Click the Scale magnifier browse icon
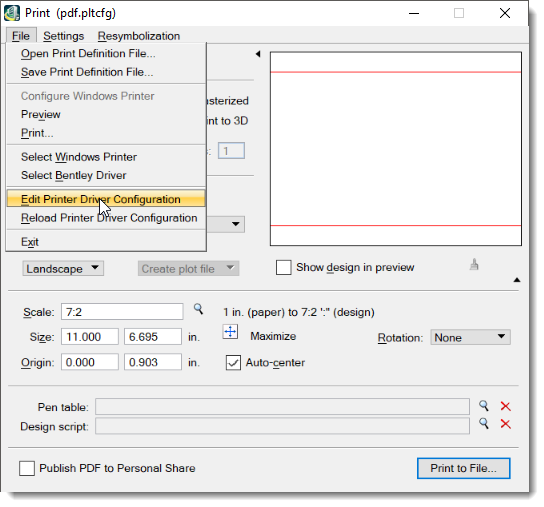 [x=198, y=309]
